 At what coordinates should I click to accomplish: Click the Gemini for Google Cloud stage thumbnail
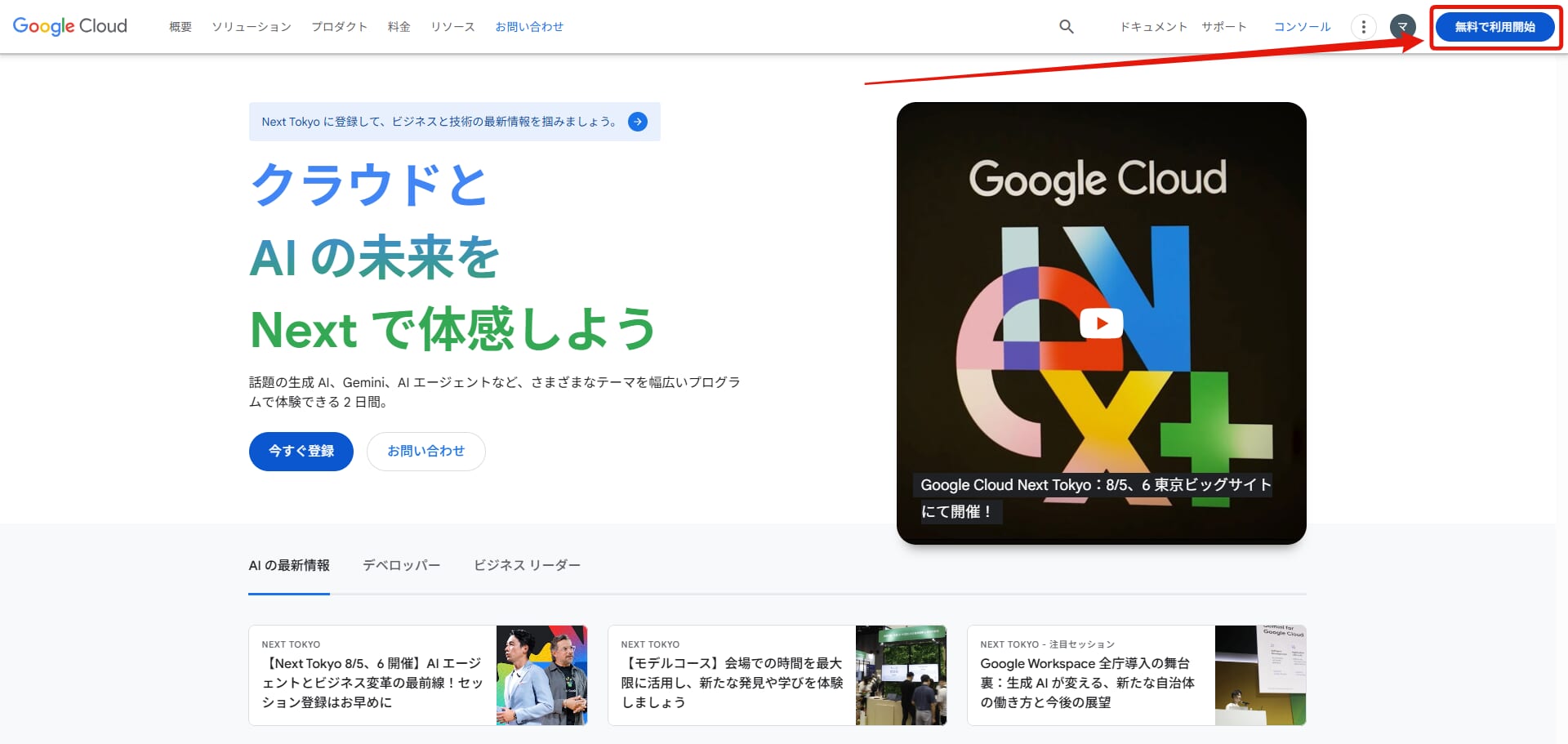click(x=1261, y=675)
